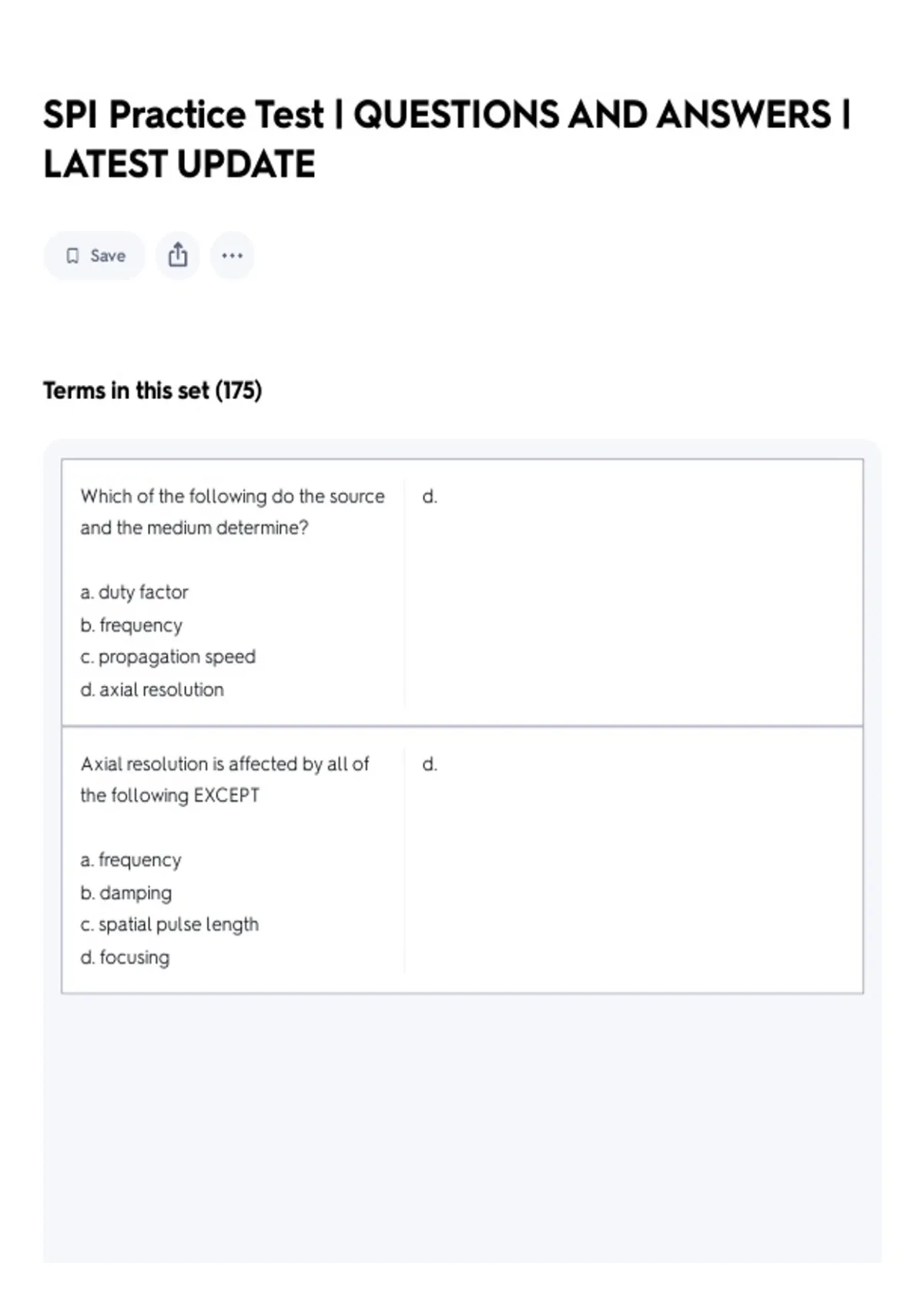
Task: Click option b. damping
Action: coord(126,893)
